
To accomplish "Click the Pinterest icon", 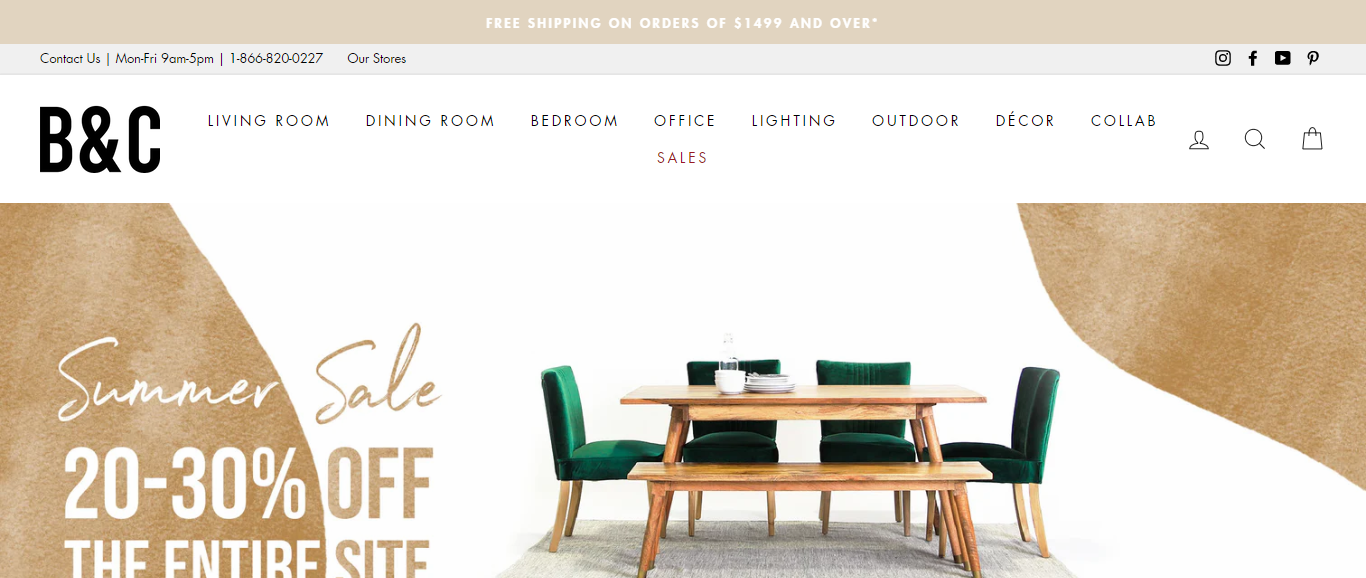I will click(x=1313, y=58).
